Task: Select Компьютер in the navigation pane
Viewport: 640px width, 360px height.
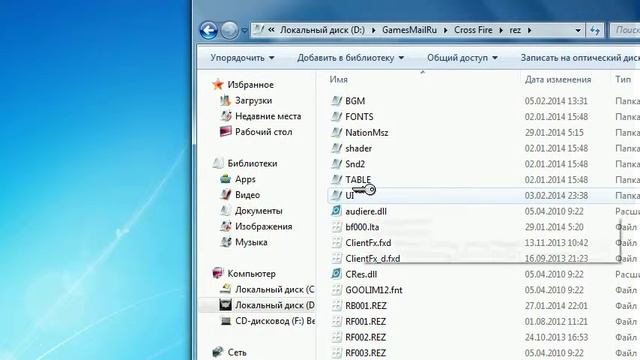Action: point(251,274)
